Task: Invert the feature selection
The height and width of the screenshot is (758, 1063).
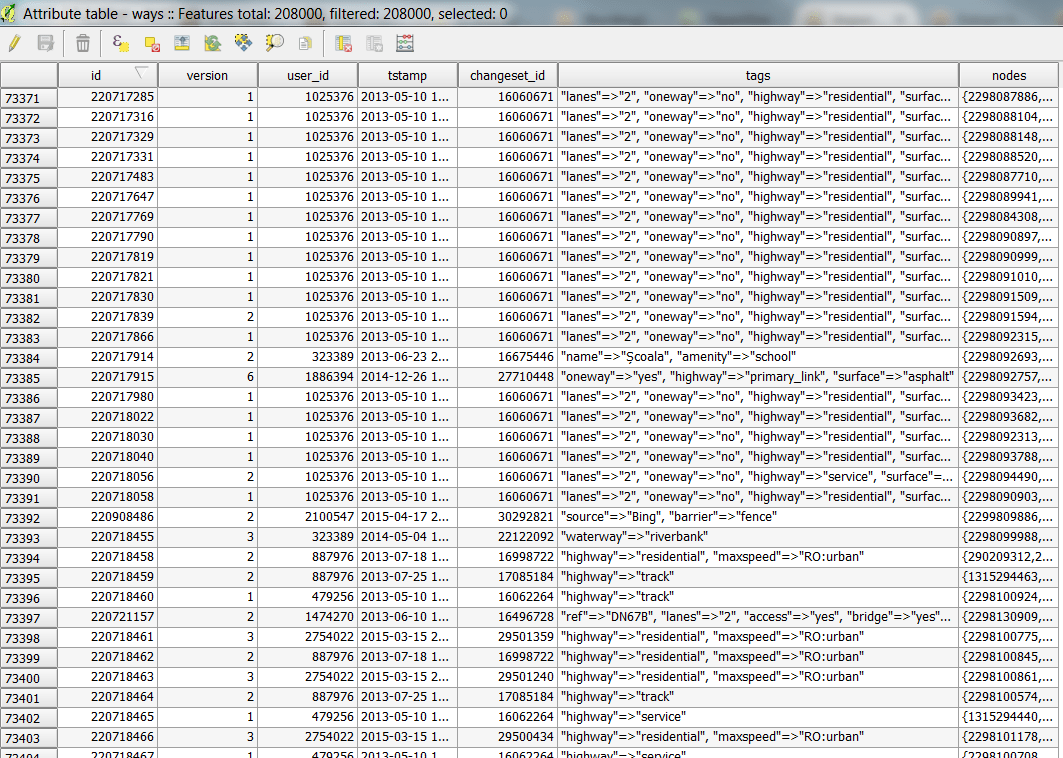Action: coord(214,43)
